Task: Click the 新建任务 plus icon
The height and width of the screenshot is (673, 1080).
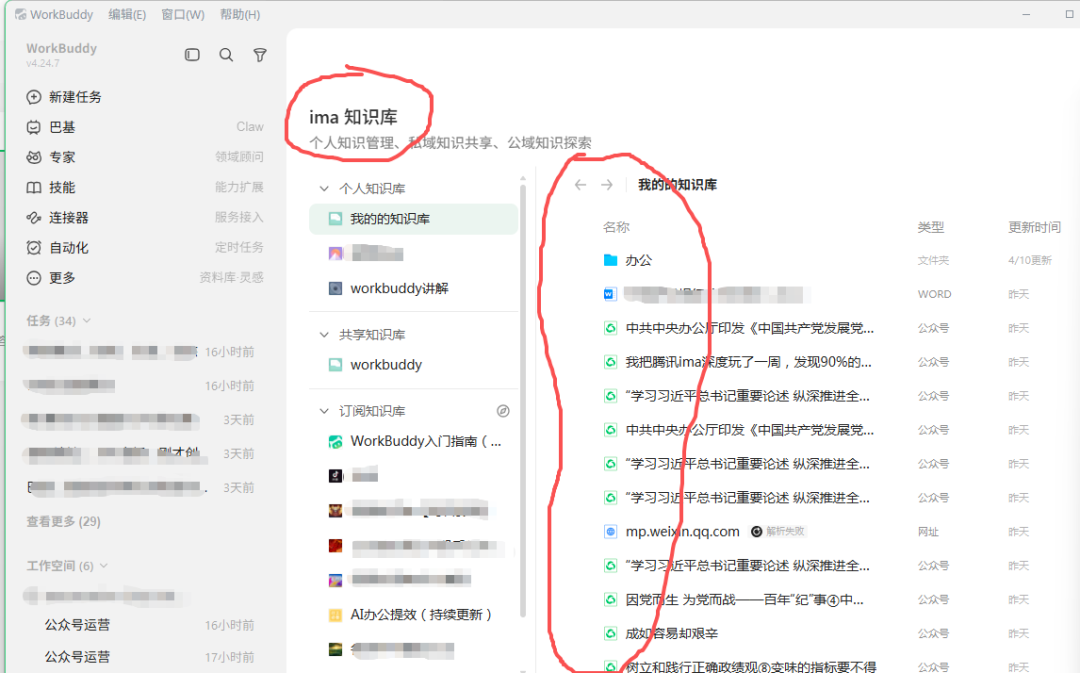Action: pyautogui.click(x=34, y=97)
